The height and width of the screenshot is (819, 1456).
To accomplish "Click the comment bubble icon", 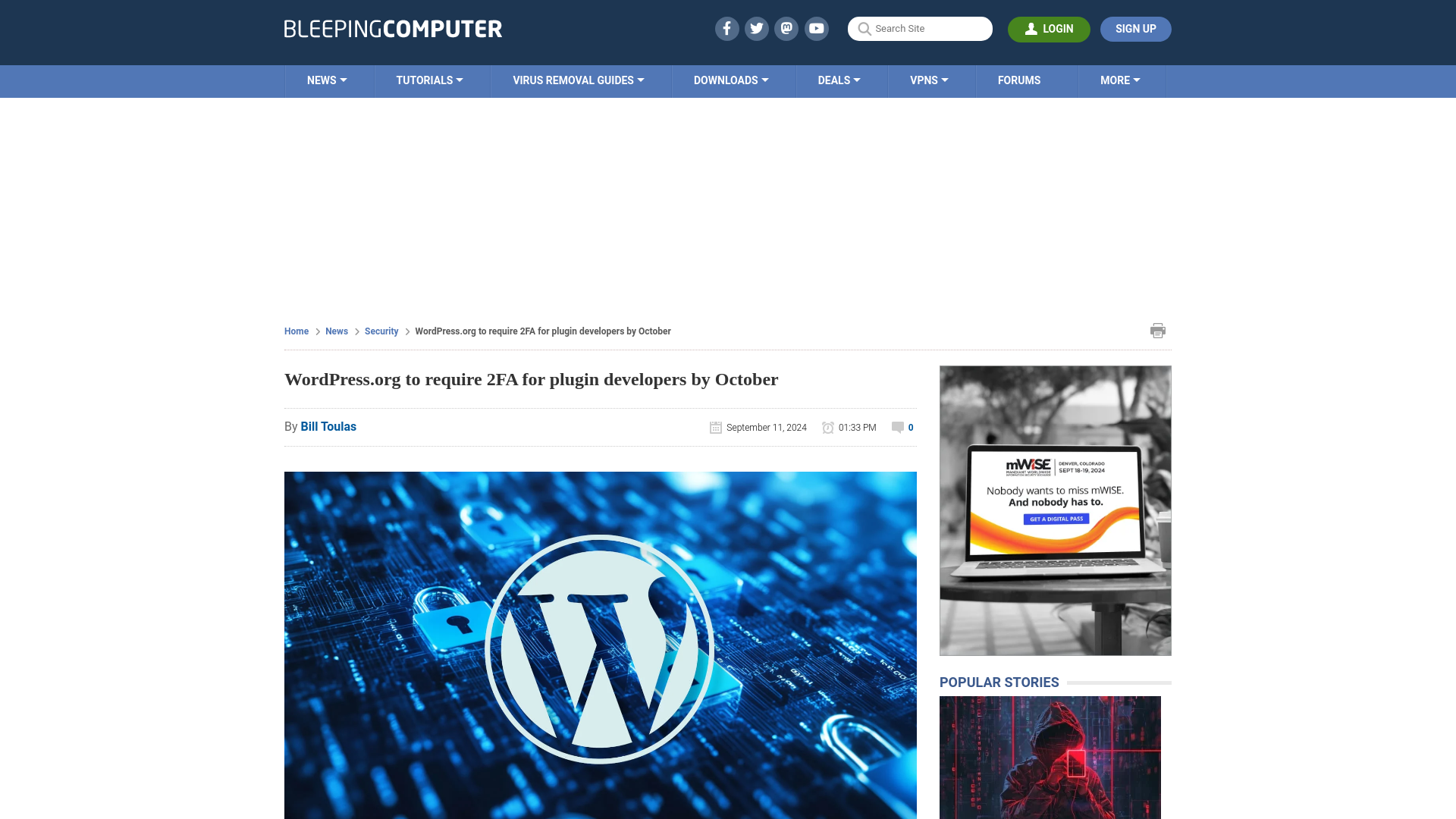I will (x=897, y=427).
